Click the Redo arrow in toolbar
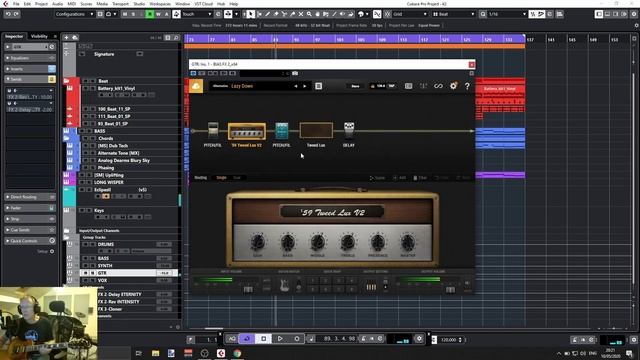Viewport: 640px width, 360px height. [16, 14]
